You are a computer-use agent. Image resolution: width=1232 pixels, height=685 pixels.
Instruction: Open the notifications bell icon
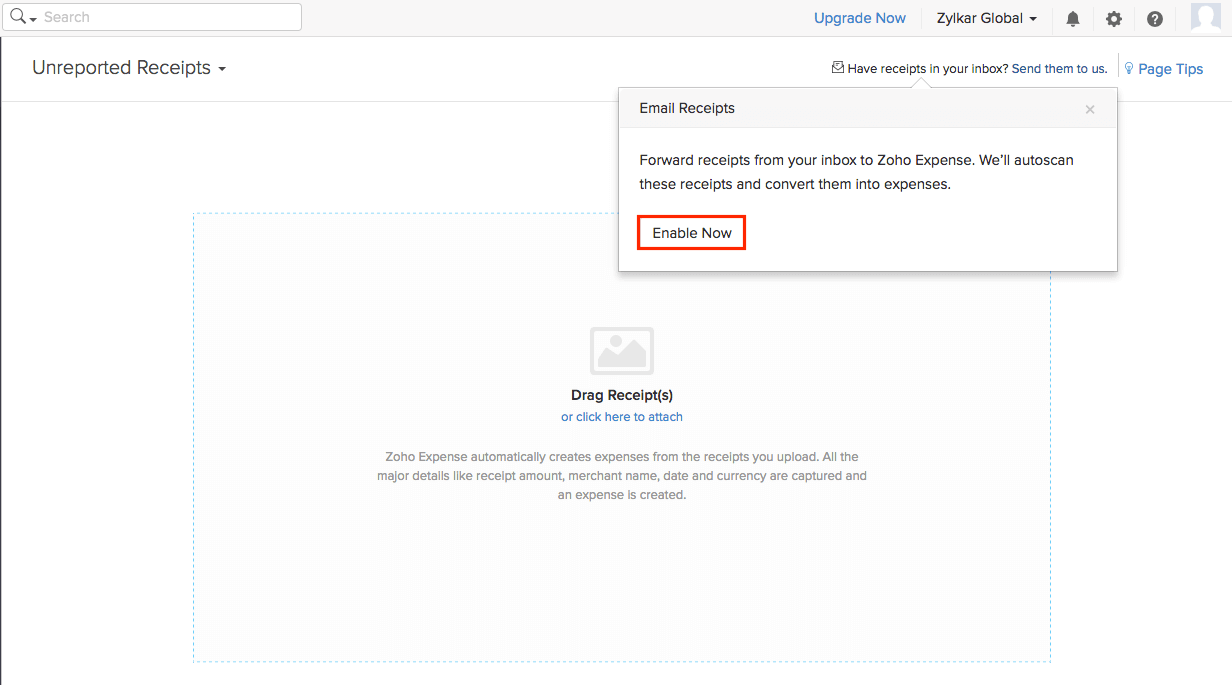click(1073, 19)
